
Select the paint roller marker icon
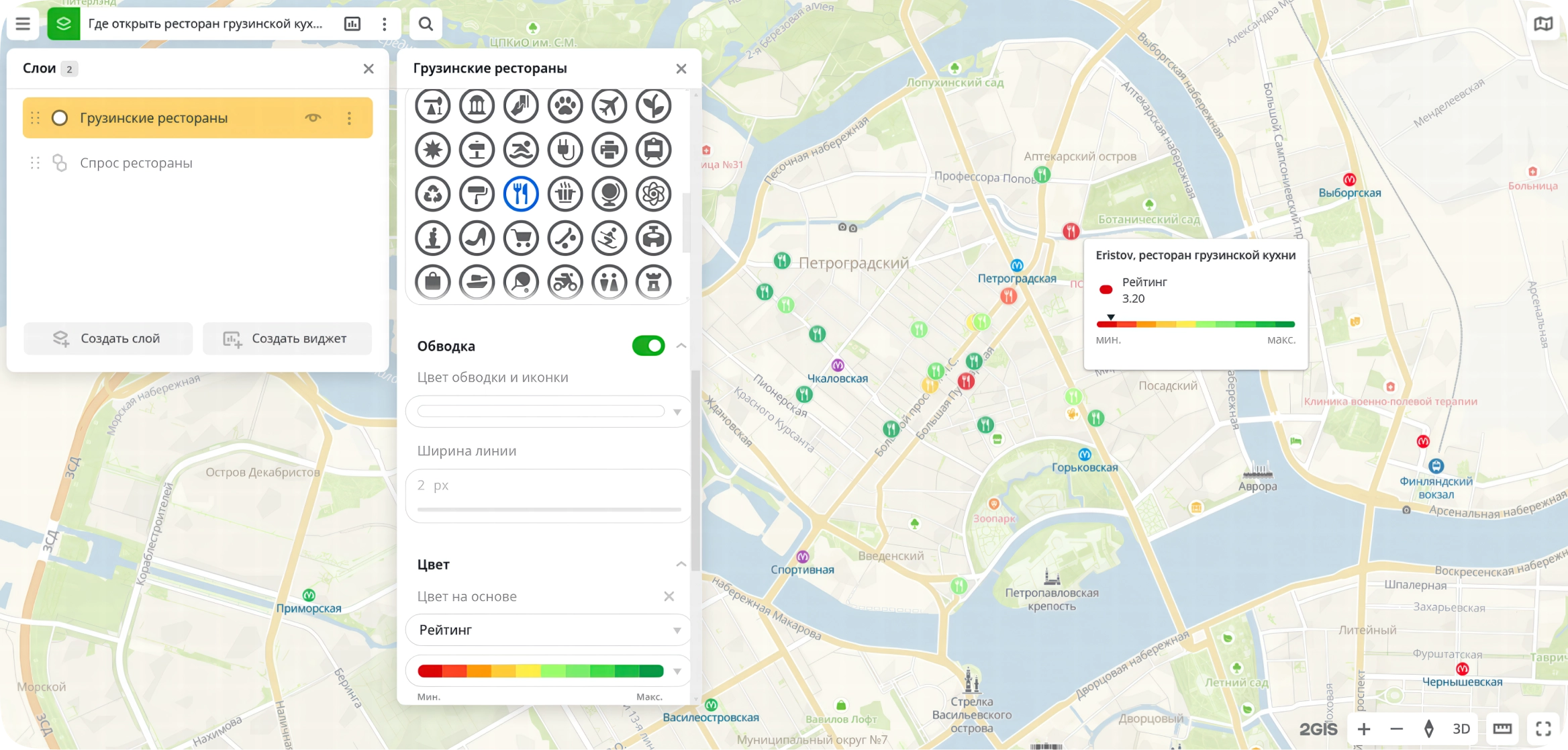coord(477,194)
